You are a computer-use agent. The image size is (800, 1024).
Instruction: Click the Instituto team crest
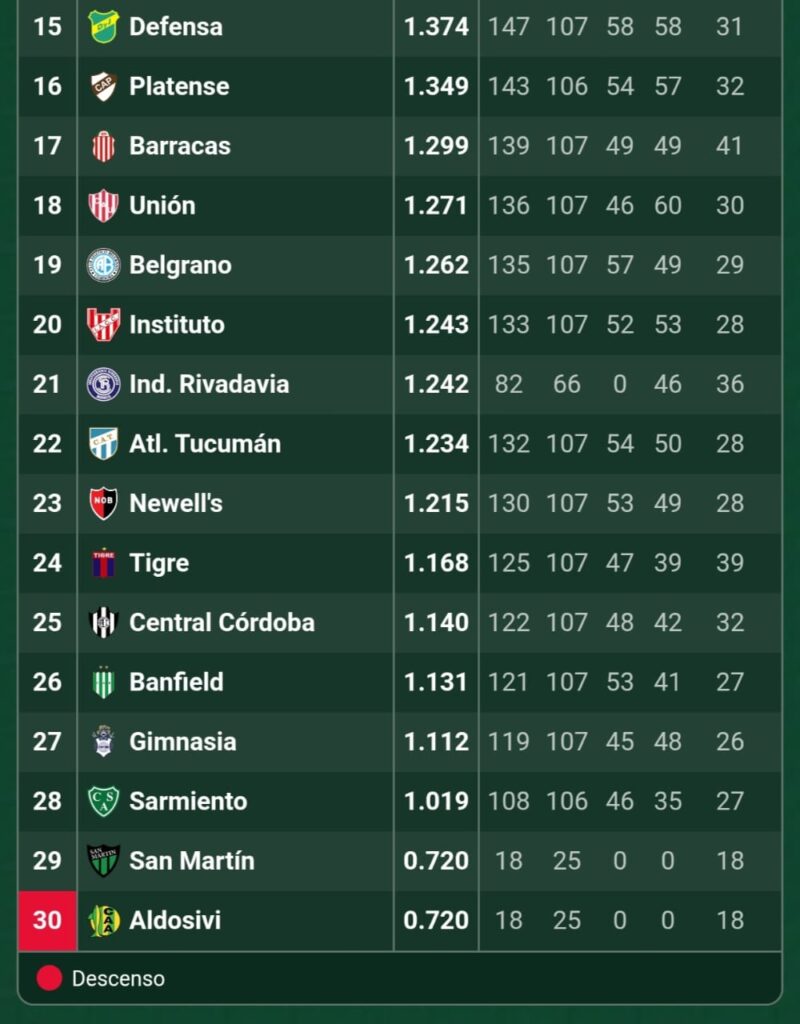(x=103, y=325)
